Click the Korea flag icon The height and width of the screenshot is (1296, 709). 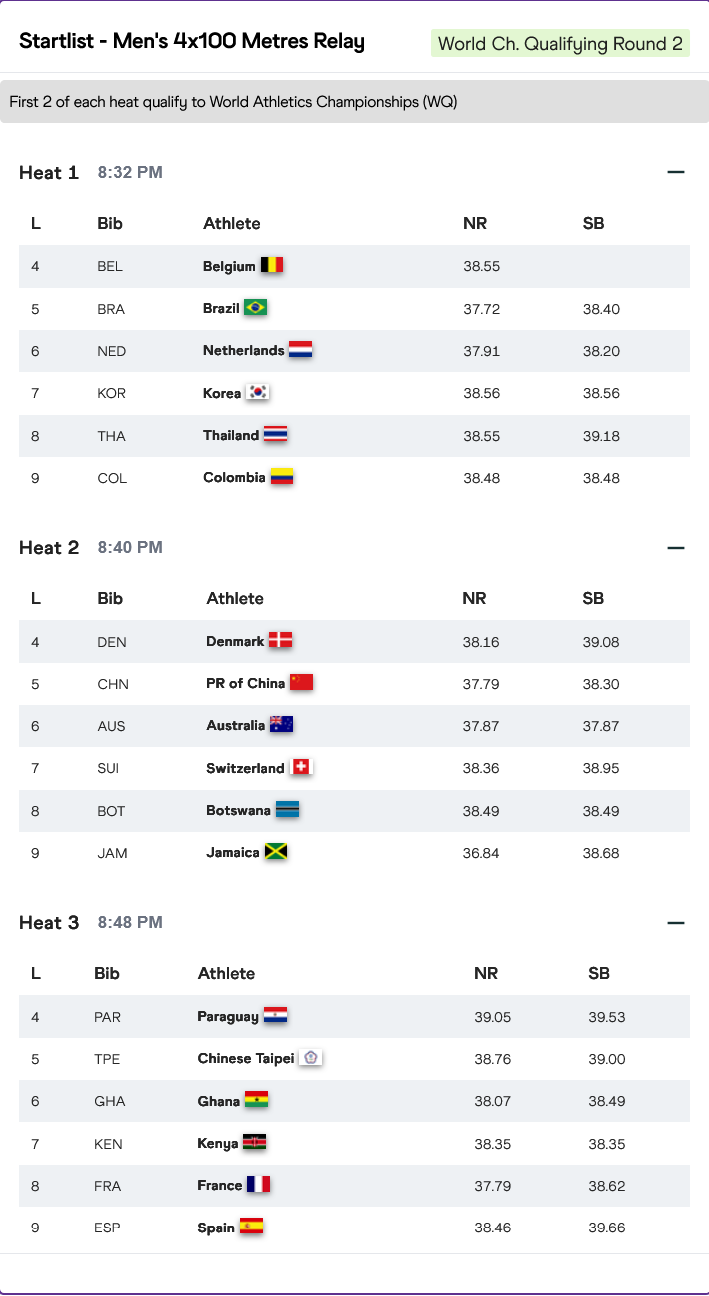click(257, 393)
